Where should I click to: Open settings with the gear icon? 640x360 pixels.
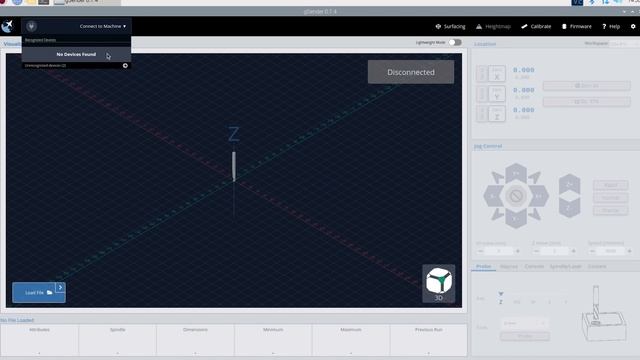pos(633,26)
